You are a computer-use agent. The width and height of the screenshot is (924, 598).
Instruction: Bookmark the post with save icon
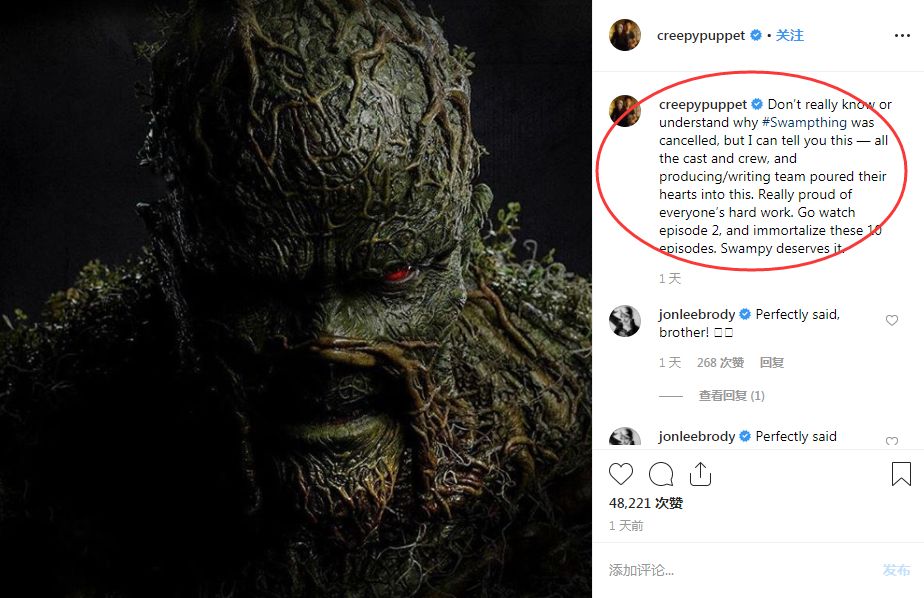[x=901, y=474]
